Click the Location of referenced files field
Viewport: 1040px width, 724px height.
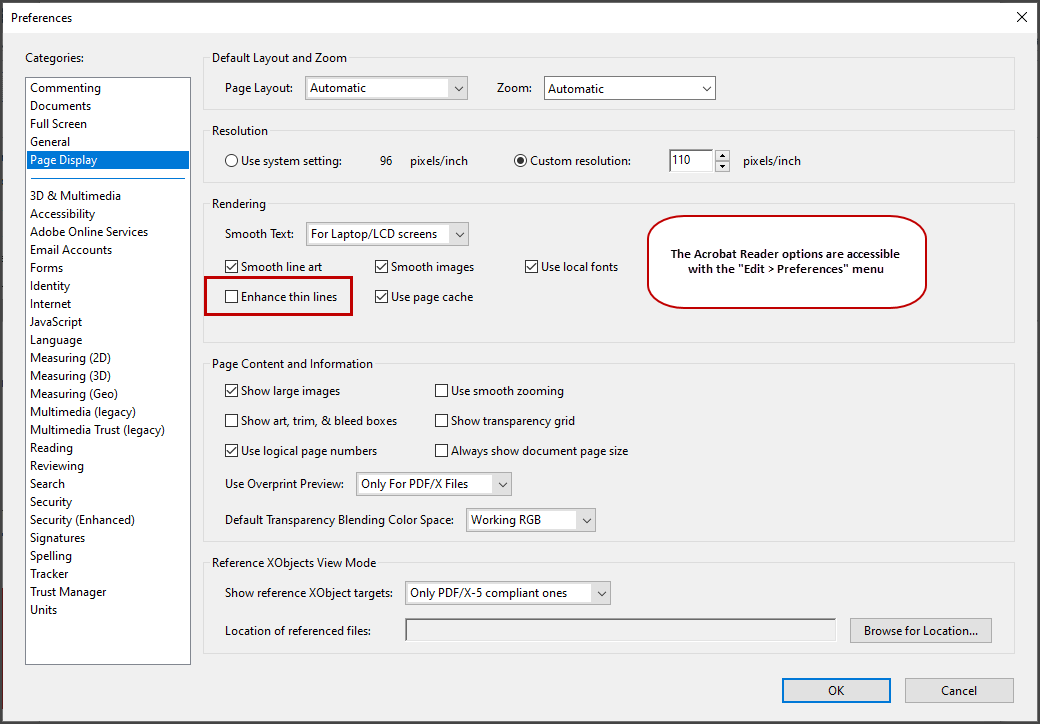click(x=620, y=631)
